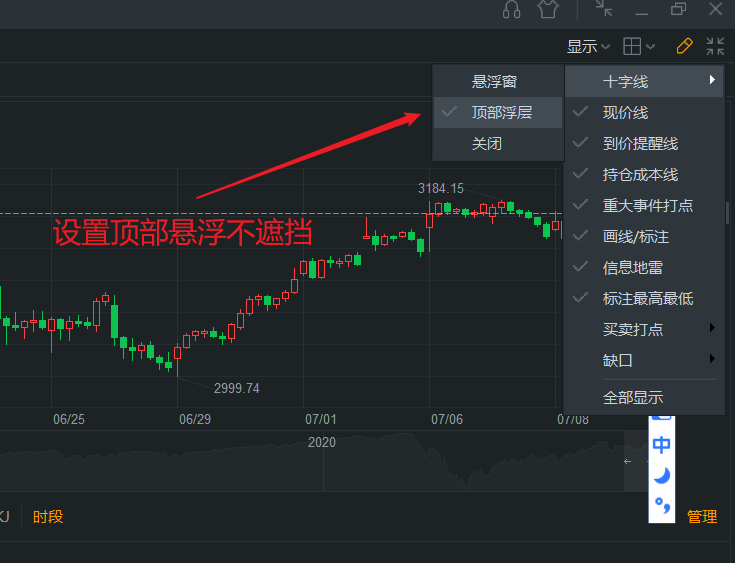Click the punctuation icon in input bar

click(662, 506)
